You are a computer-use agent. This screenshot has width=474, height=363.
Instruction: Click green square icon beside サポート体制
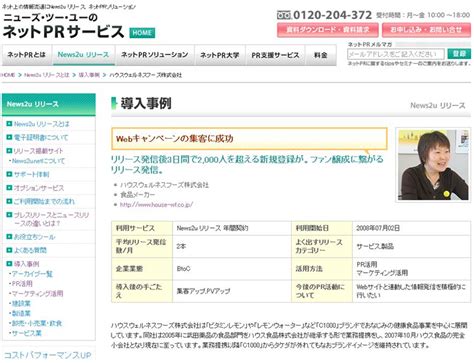point(9,174)
